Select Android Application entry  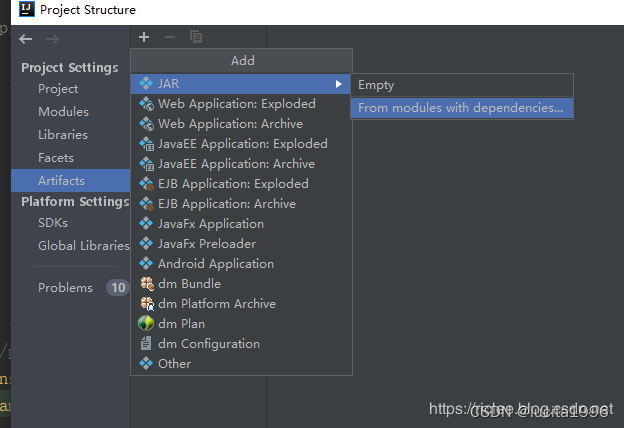[241, 263]
